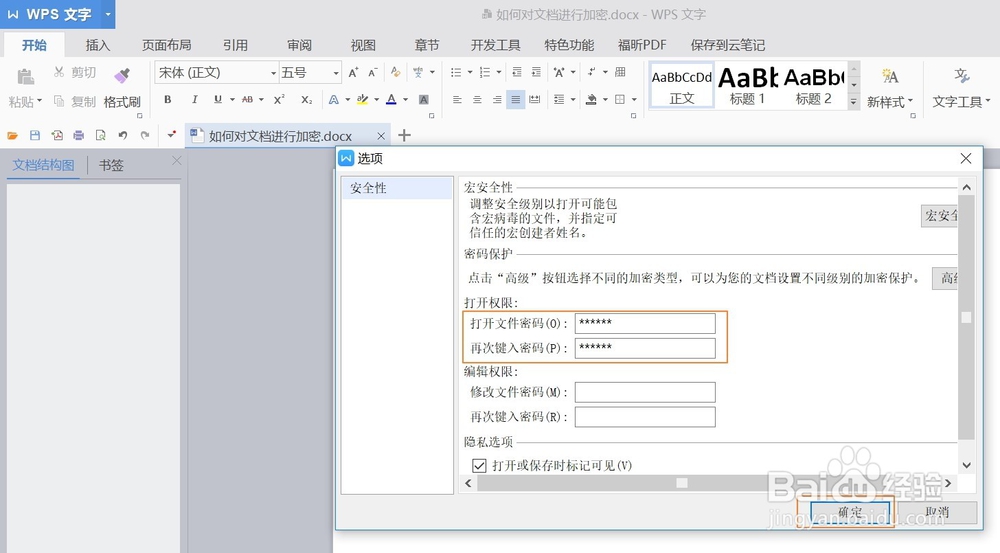Apply superscript X² formatting

click(279, 100)
